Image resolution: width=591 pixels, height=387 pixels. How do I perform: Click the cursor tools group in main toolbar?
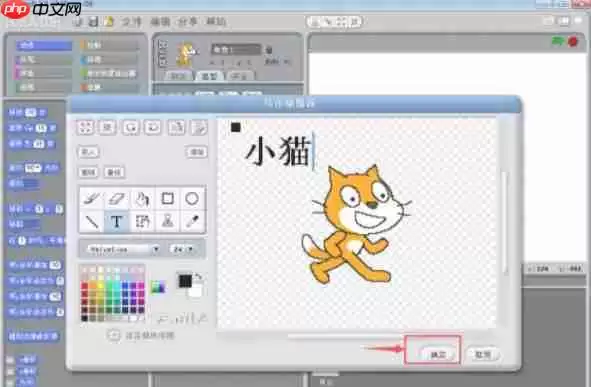(335, 21)
